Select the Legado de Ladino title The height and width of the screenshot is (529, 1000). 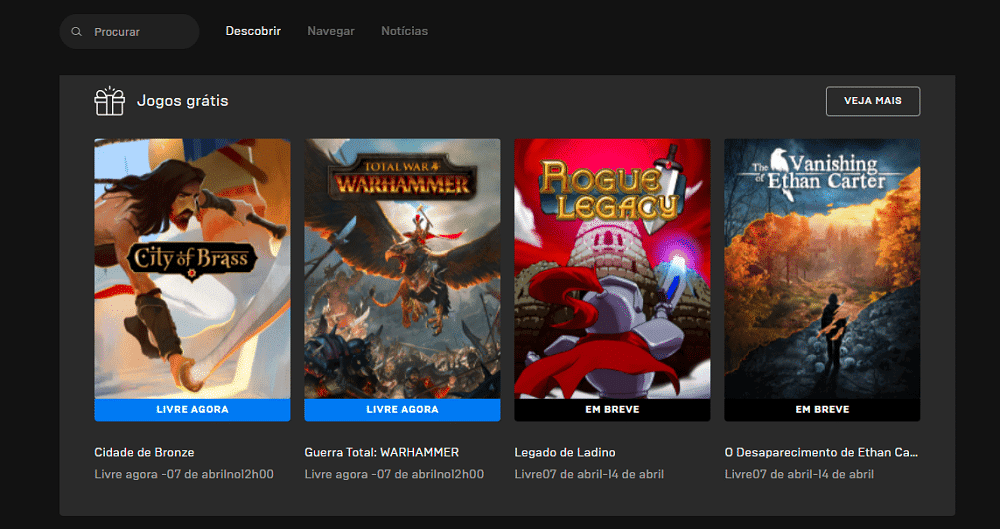pos(565,452)
